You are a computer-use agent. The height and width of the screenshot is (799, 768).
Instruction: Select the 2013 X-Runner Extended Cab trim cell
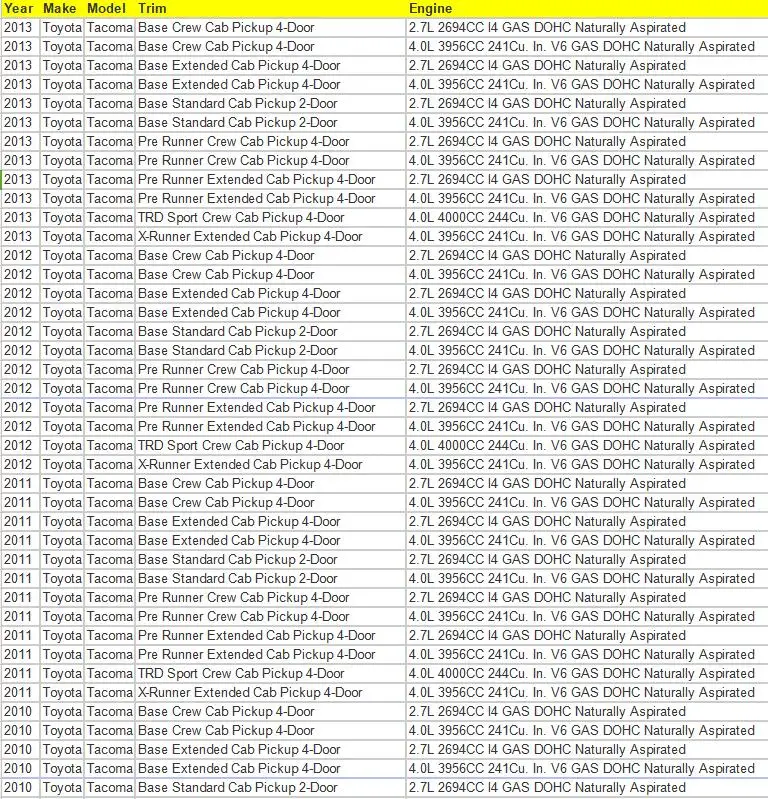coord(270,236)
